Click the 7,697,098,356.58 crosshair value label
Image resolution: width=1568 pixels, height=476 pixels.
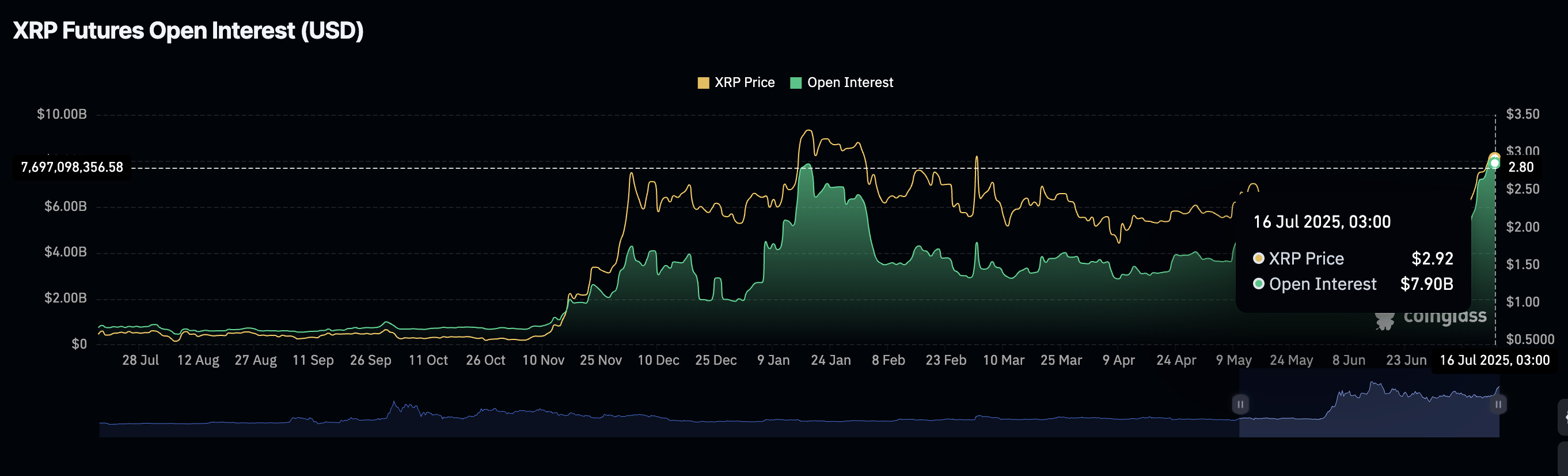(x=72, y=168)
